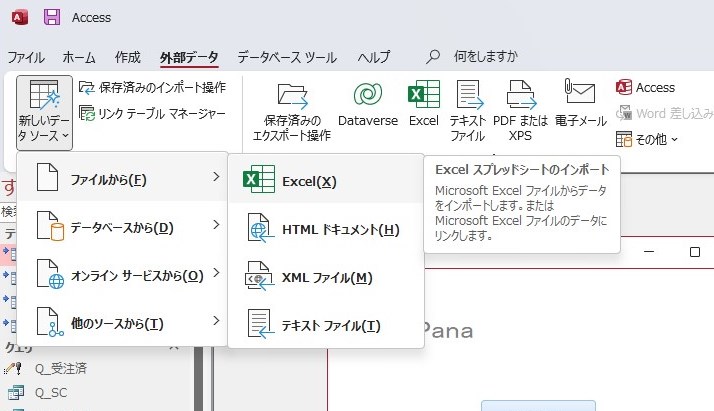Click the Access application logo icon

[x=20, y=17]
